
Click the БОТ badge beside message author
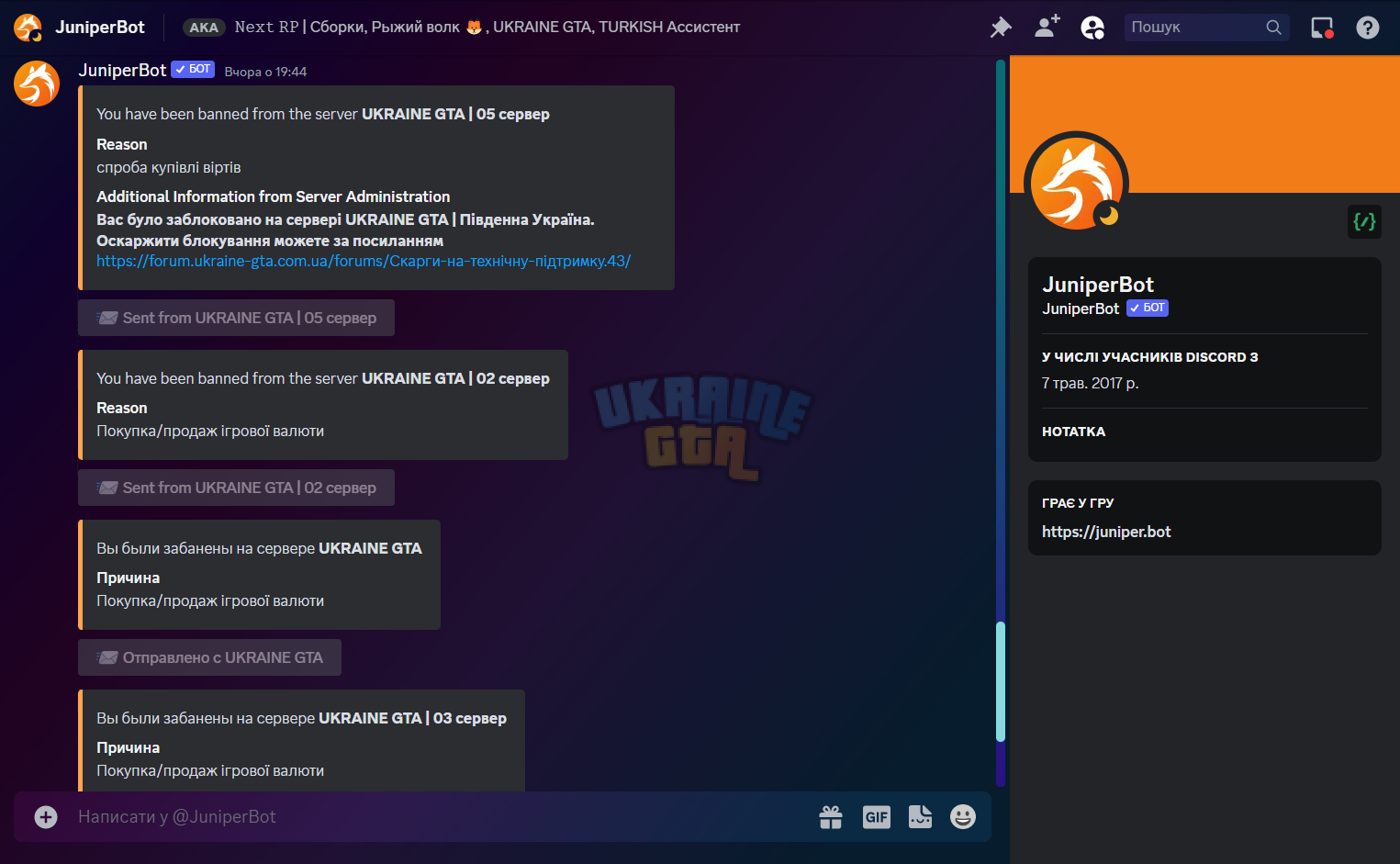click(193, 70)
